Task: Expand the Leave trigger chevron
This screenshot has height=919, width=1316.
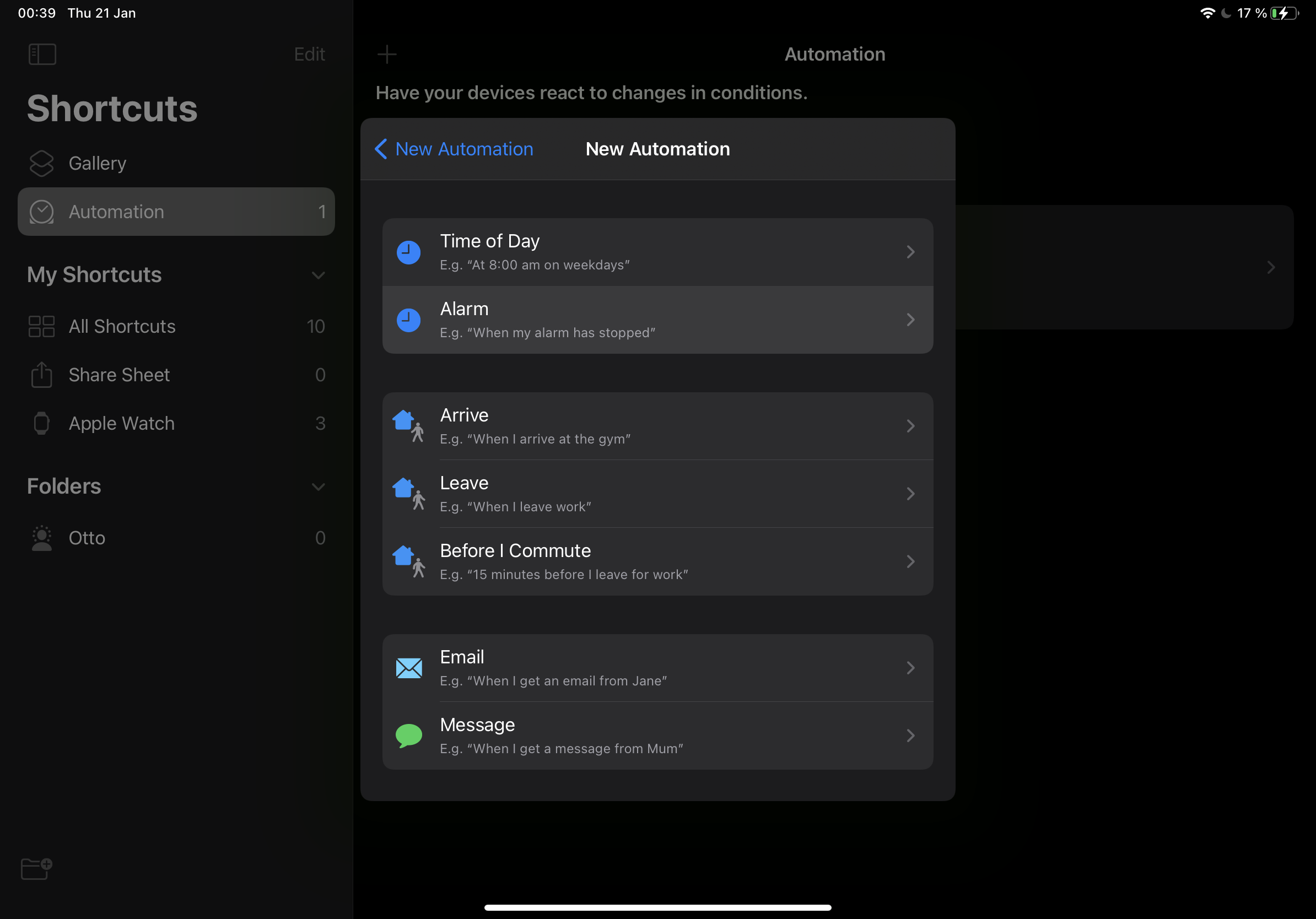Action: click(x=910, y=494)
